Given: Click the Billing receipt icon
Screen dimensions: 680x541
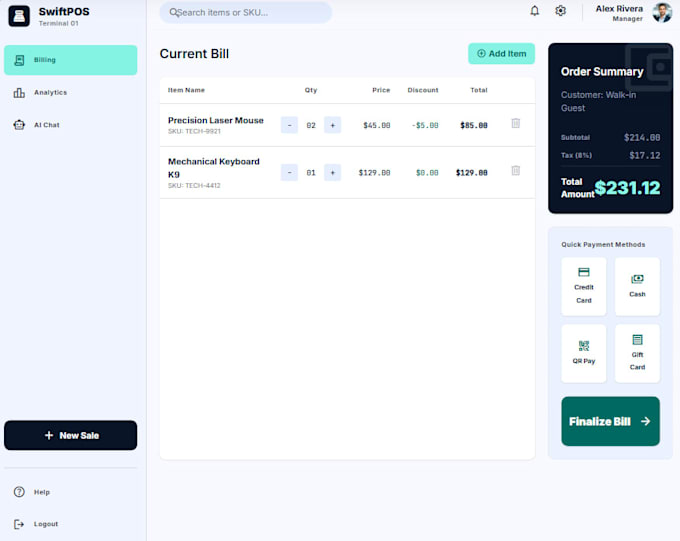Looking at the screenshot, I should click(x=19, y=60).
